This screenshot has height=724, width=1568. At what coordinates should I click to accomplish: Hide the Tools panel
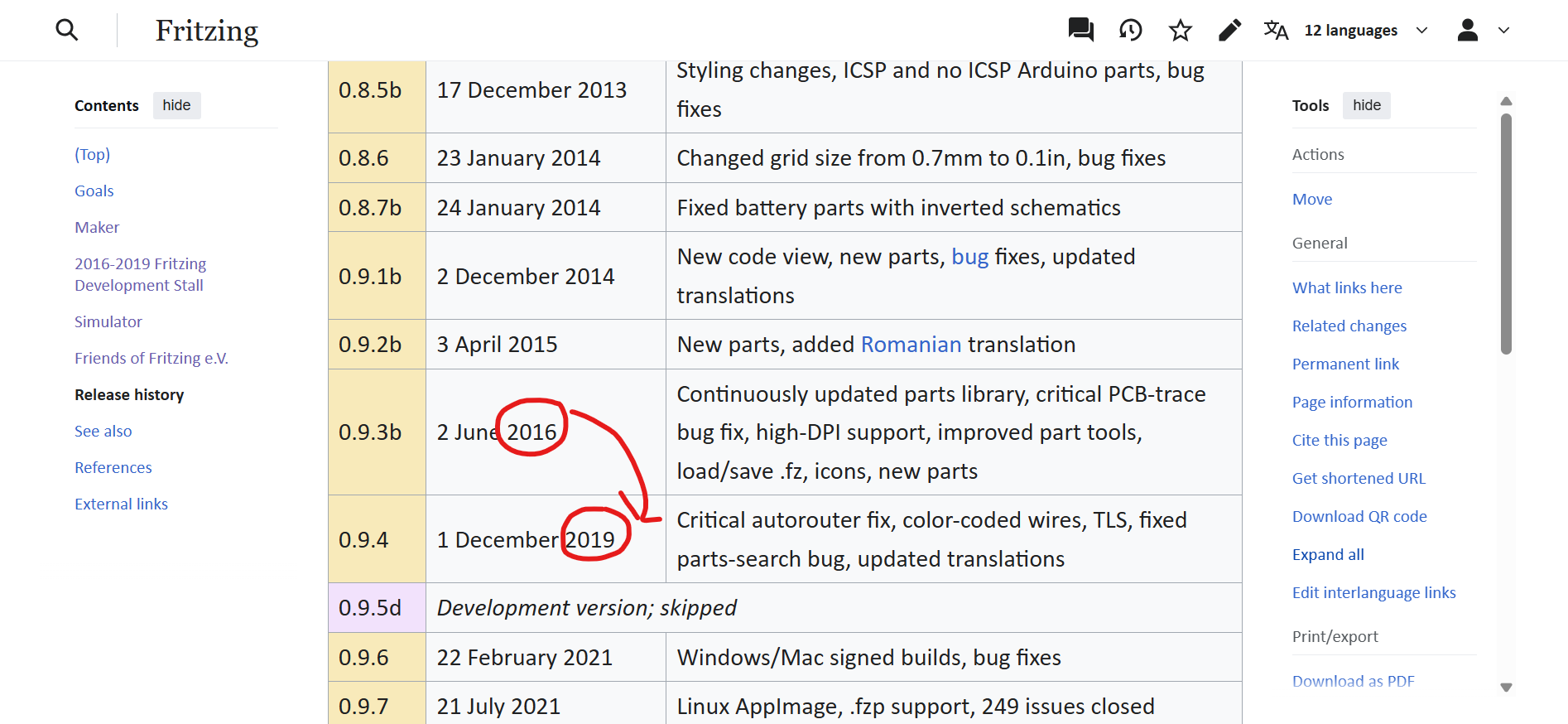pyautogui.click(x=1366, y=105)
